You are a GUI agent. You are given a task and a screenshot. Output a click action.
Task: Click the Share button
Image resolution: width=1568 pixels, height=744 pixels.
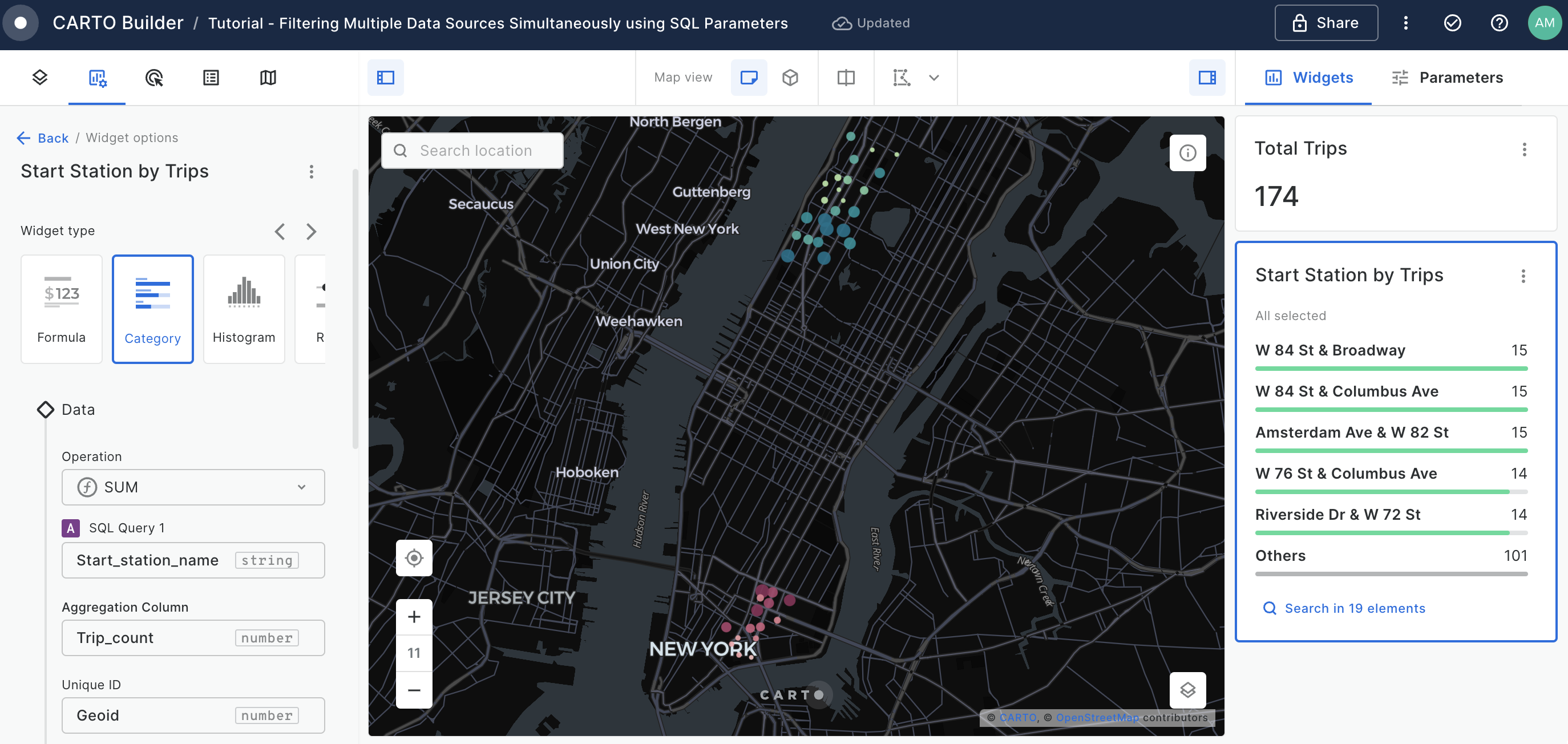(x=1326, y=22)
